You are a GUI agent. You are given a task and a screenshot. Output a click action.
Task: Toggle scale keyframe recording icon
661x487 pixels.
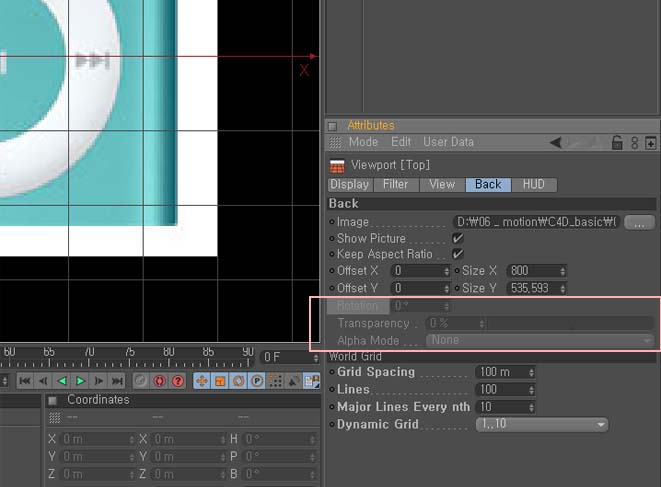[220, 381]
